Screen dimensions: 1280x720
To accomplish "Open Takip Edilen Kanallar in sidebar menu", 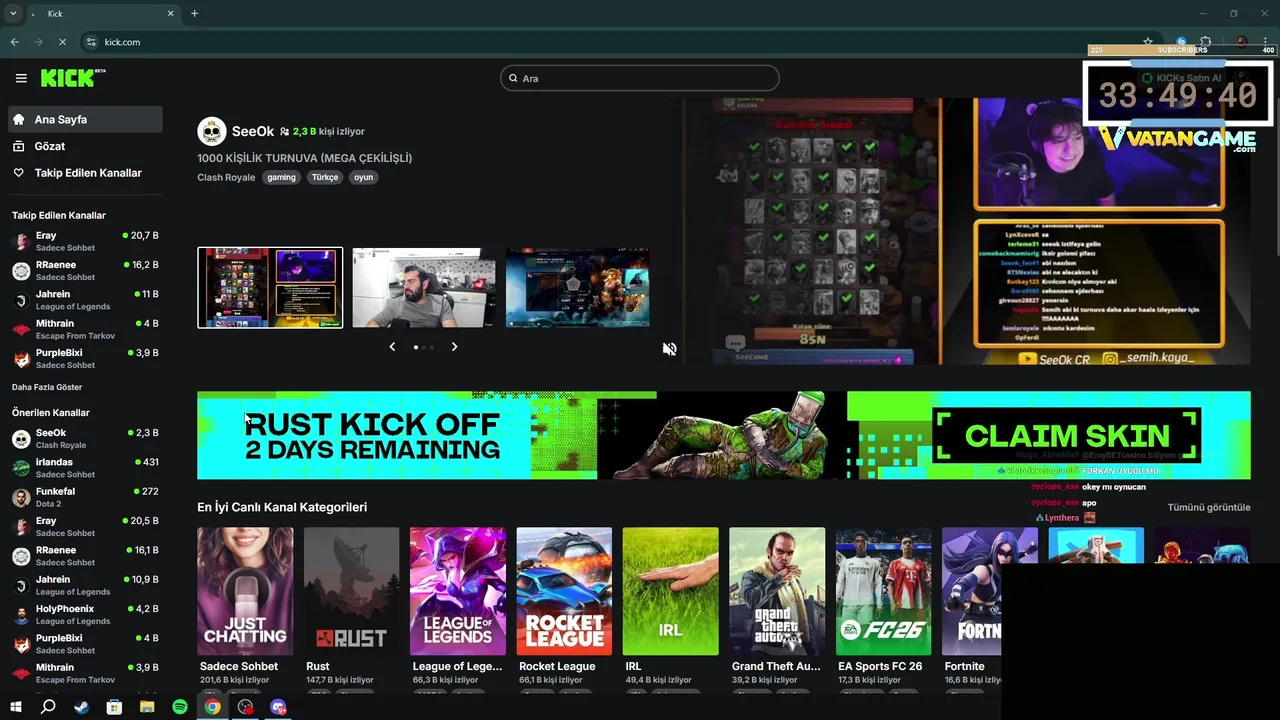I will [x=85, y=173].
